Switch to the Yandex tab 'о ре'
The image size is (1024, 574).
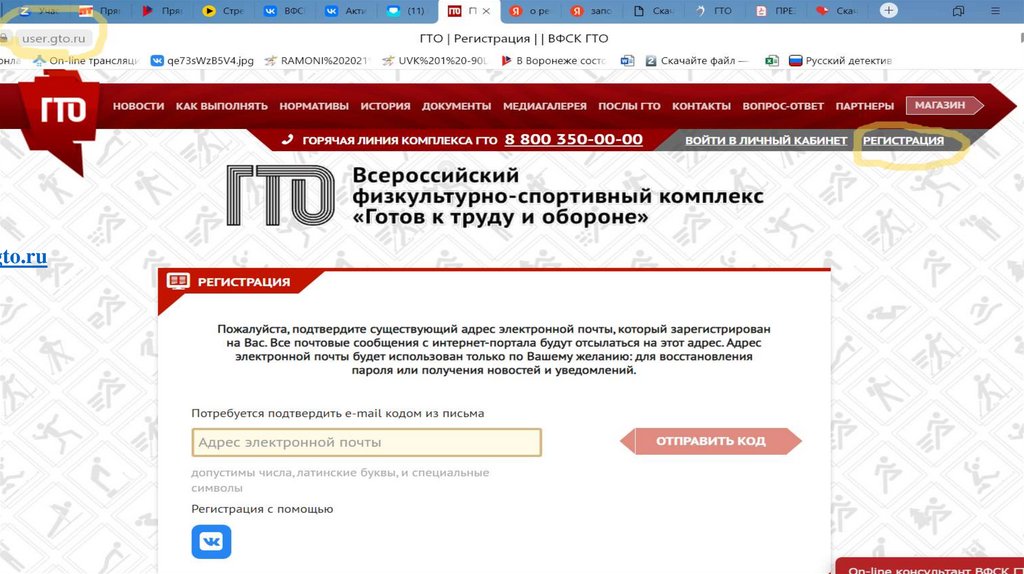click(x=530, y=11)
